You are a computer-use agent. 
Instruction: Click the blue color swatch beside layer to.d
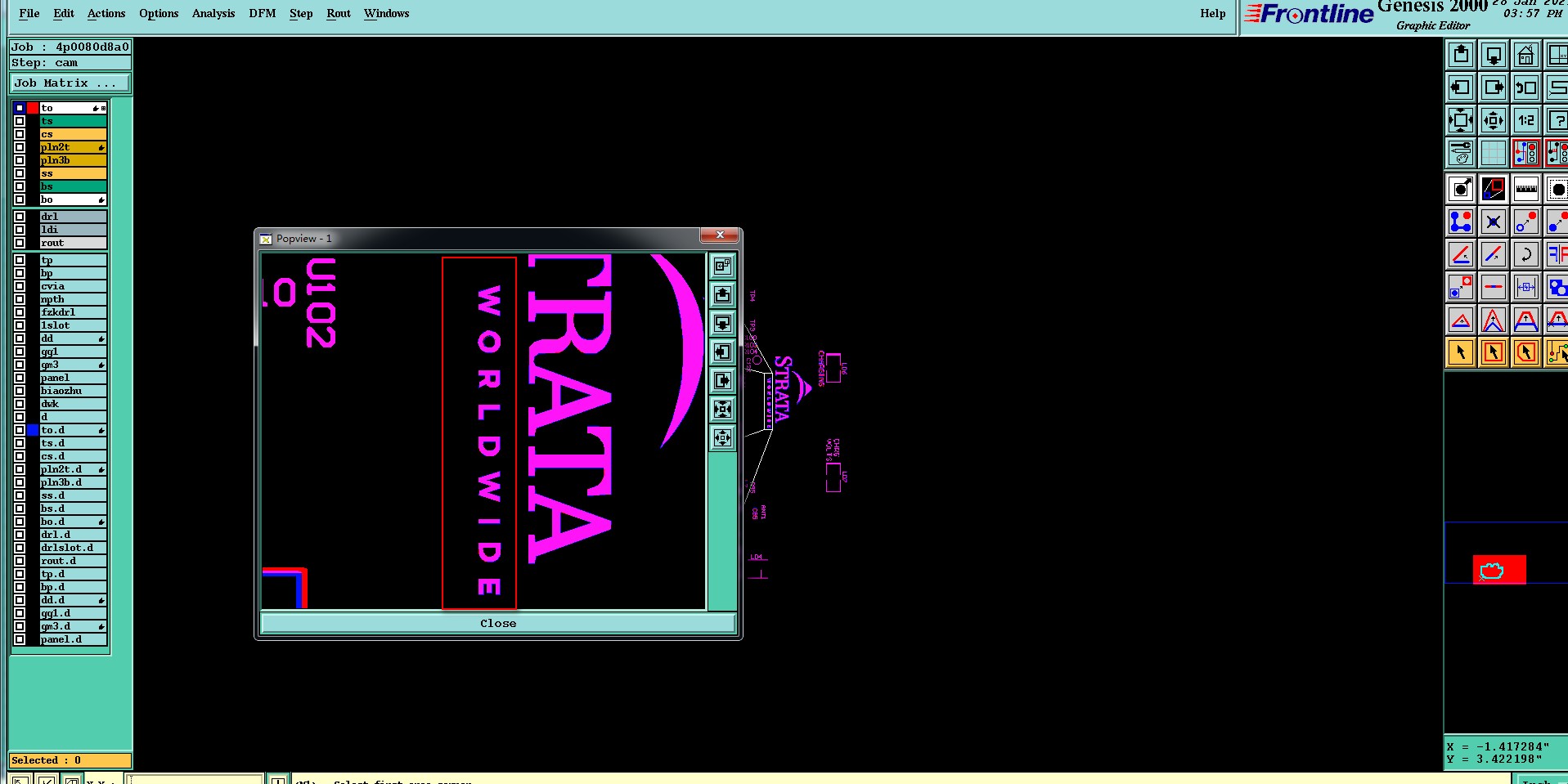[33, 430]
